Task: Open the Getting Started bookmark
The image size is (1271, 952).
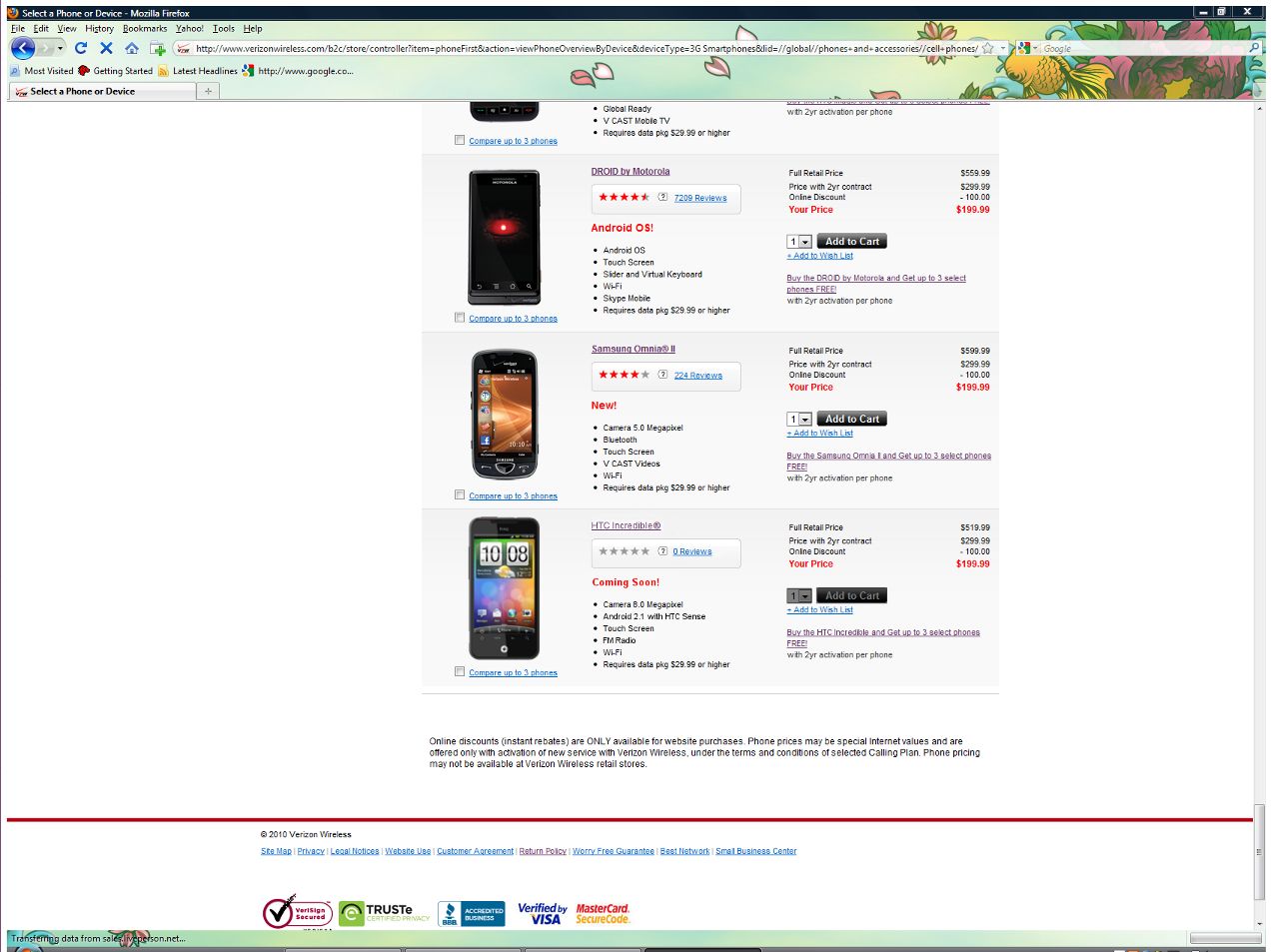Action: point(116,71)
